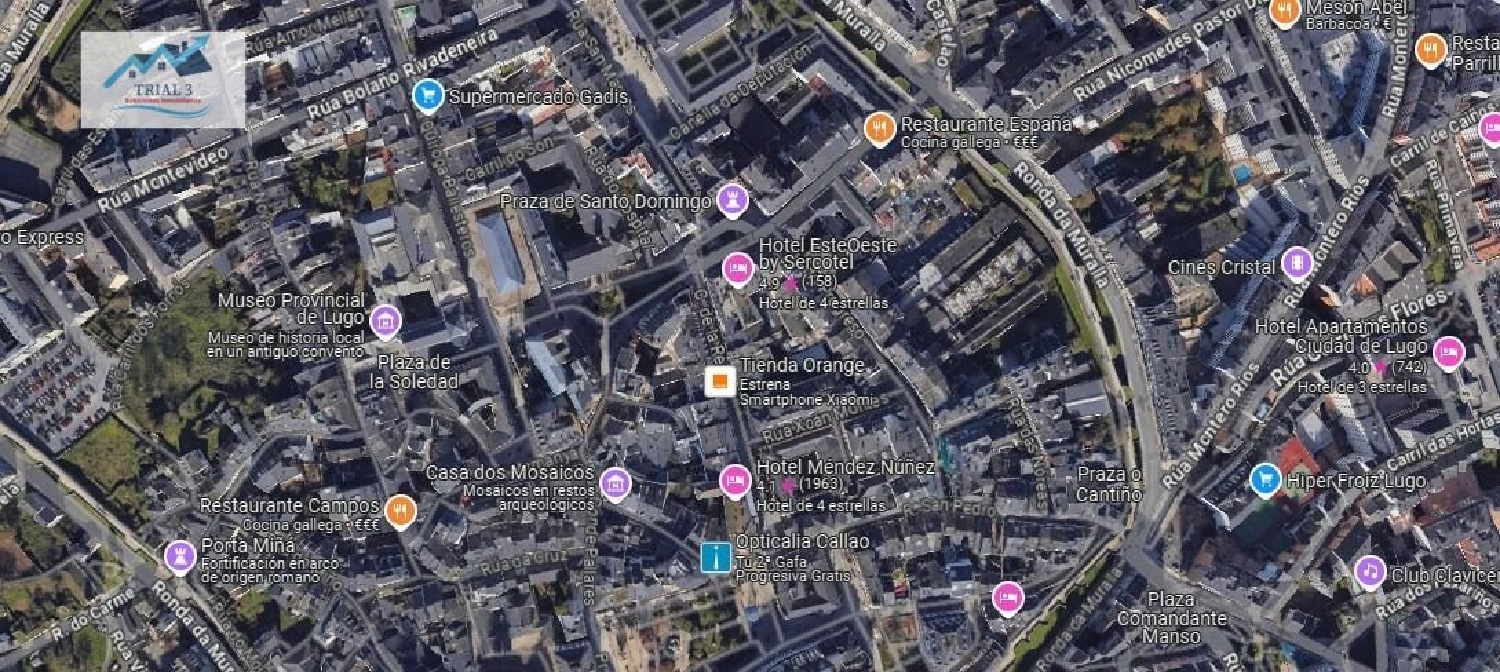Click the blue Opticalia Callao info marker
This screenshot has height=672, width=1500.
pyautogui.click(x=715, y=557)
